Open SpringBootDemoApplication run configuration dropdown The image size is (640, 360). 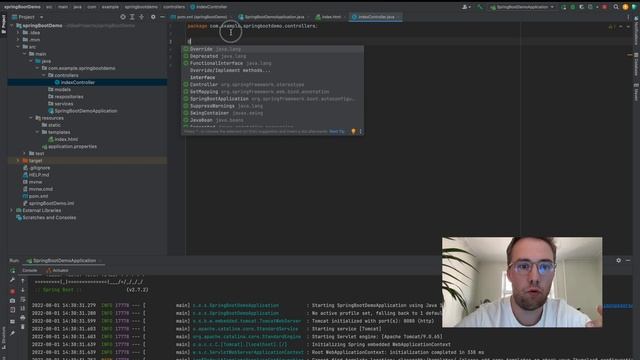522,7
